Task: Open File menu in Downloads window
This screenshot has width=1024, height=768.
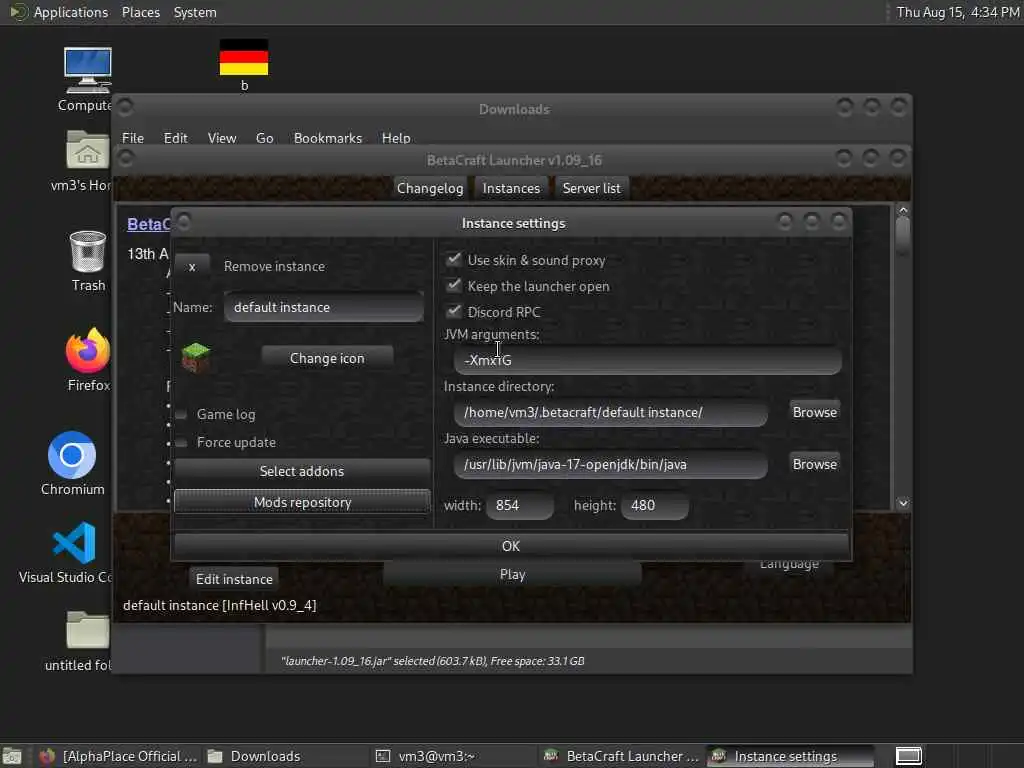Action: point(133,138)
